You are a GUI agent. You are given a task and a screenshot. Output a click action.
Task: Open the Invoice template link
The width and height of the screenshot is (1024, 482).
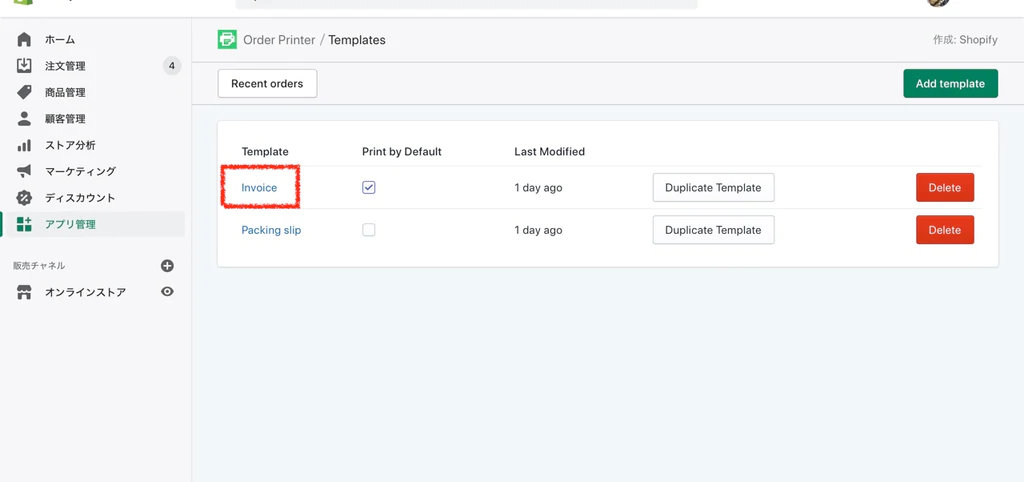coord(259,188)
